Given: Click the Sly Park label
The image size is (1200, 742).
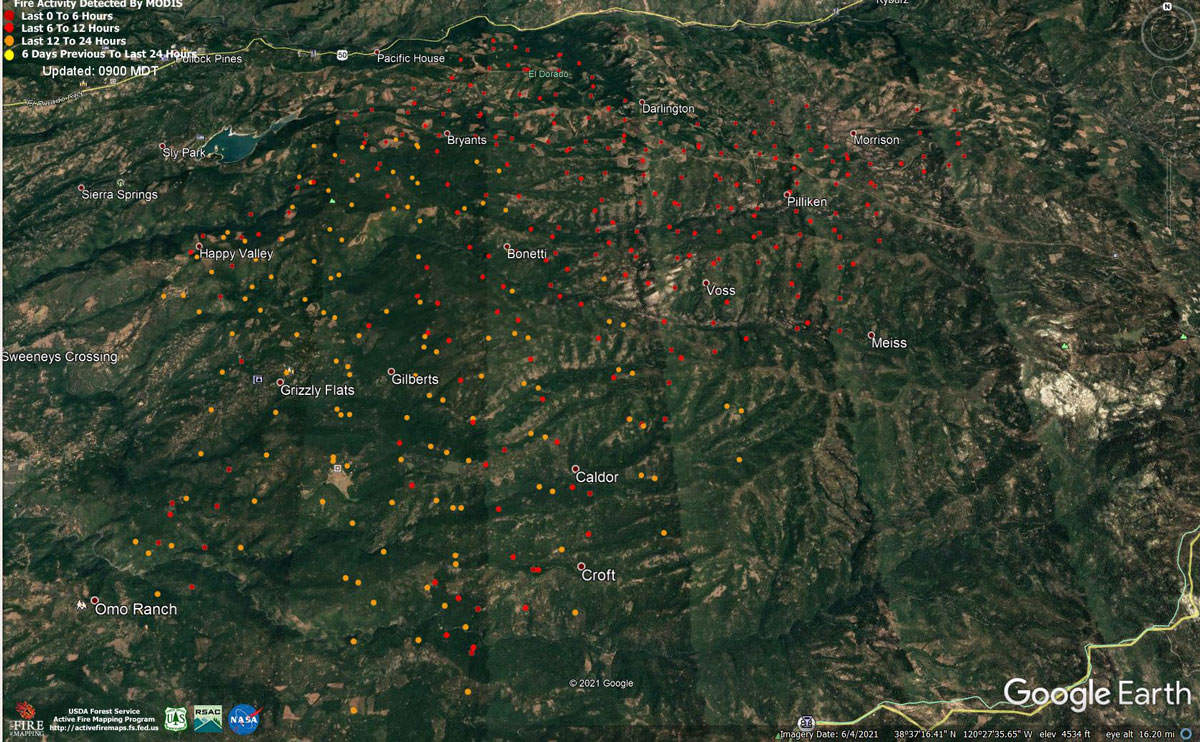Looking at the screenshot, I should pos(183,153).
